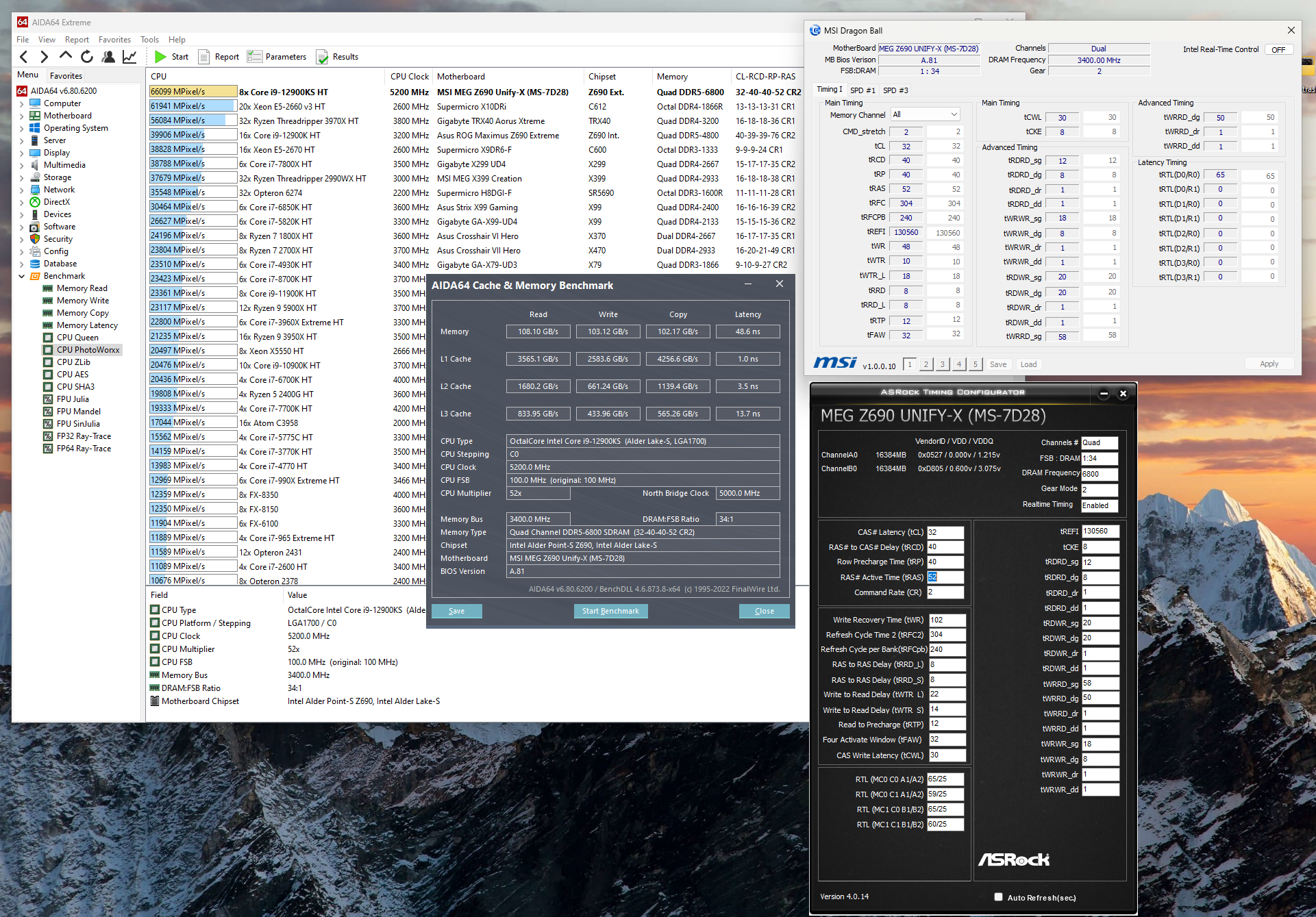Click Save in the Cache & Memory Benchmark

click(x=456, y=611)
